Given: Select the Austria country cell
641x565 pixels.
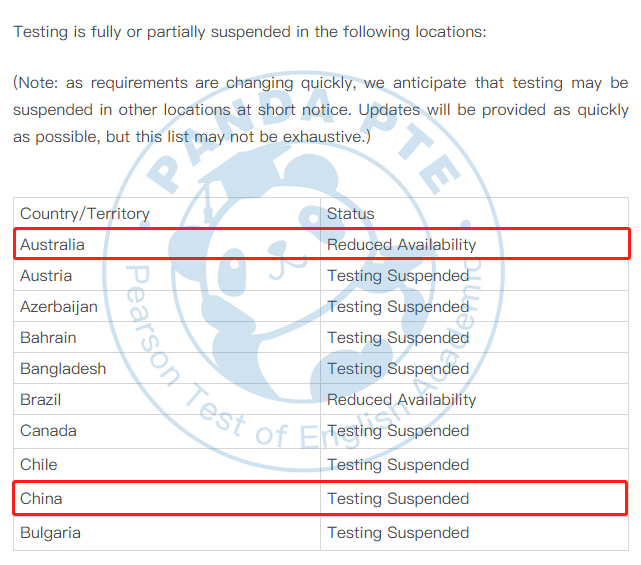Looking at the screenshot, I should coord(46,275).
